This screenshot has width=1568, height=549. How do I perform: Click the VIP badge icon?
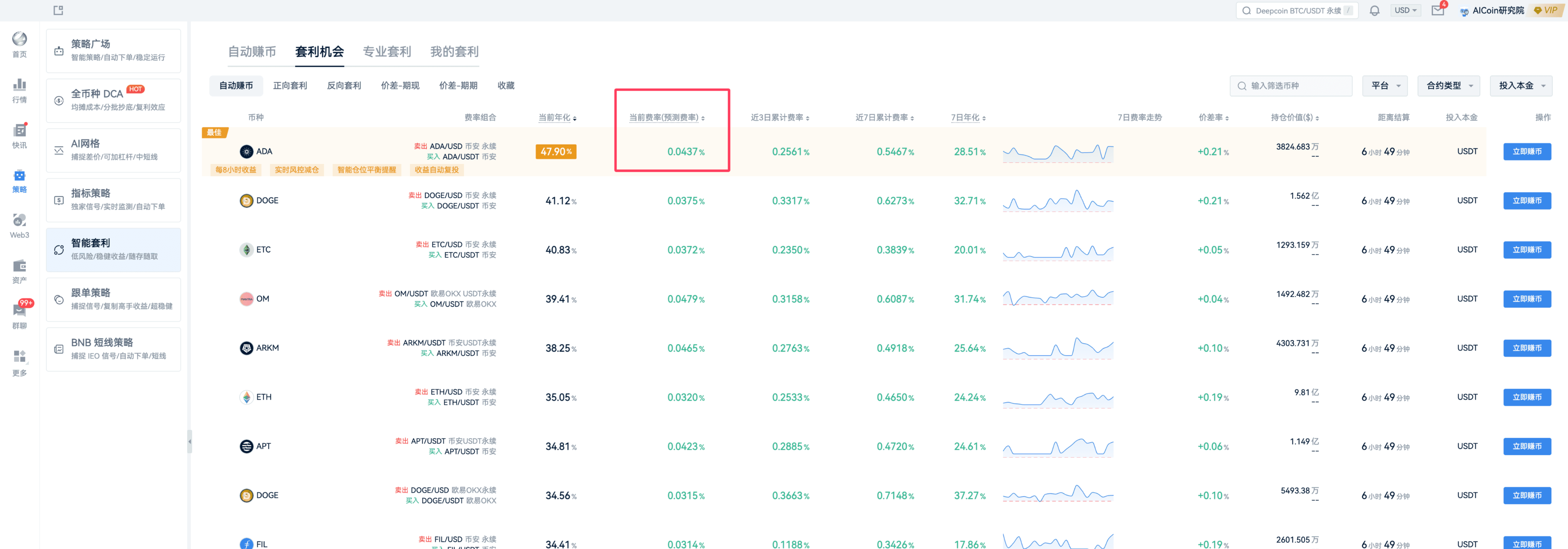(x=1546, y=10)
